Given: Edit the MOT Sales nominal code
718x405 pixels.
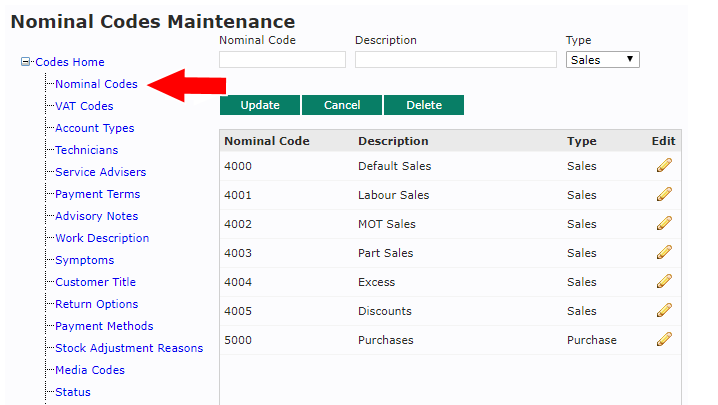Looking at the screenshot, I should (663, 224).
